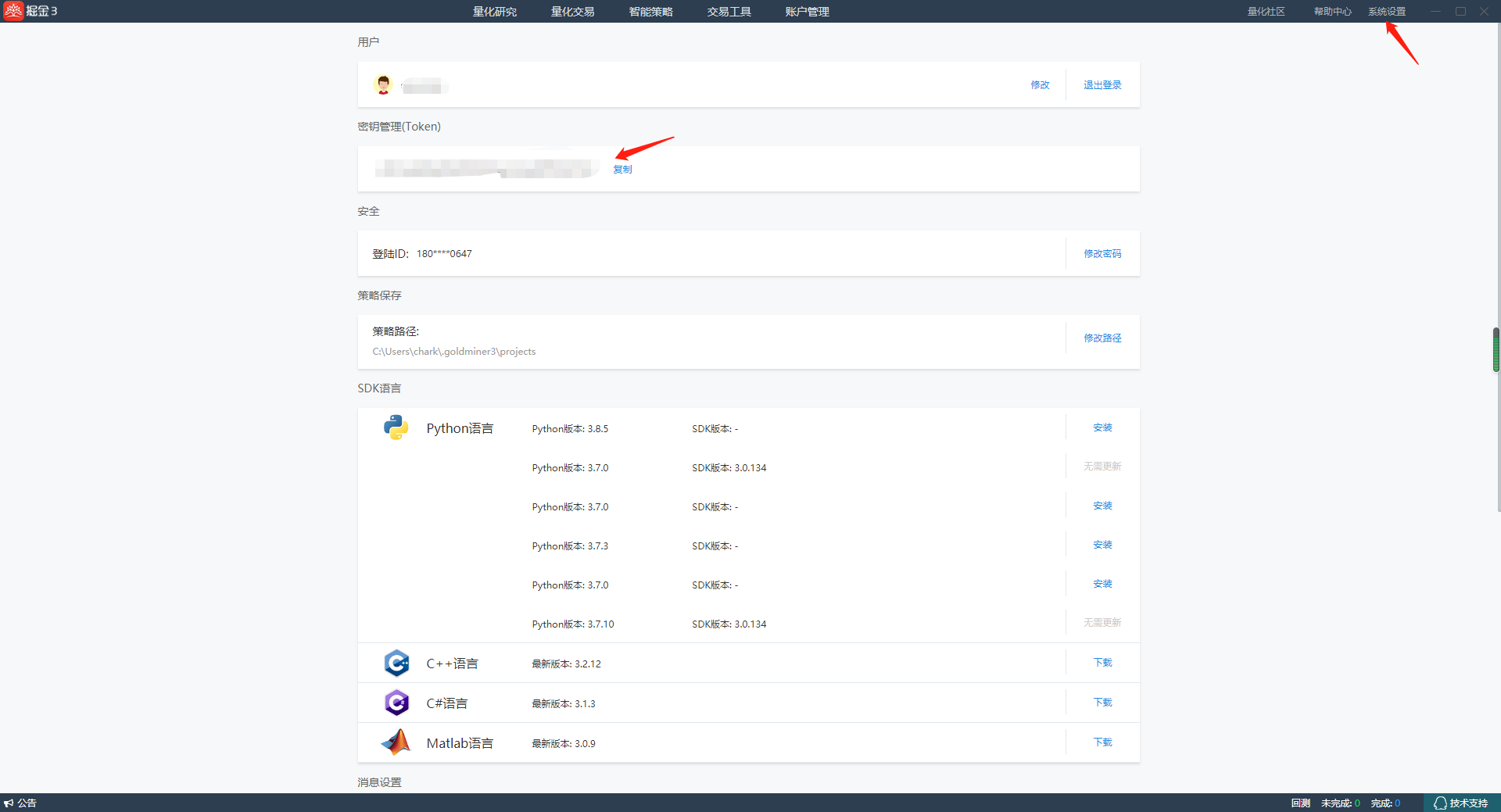Open the 量化研究 menu
The height and width of the screenshot is (812, 1501).
(495, 12)
